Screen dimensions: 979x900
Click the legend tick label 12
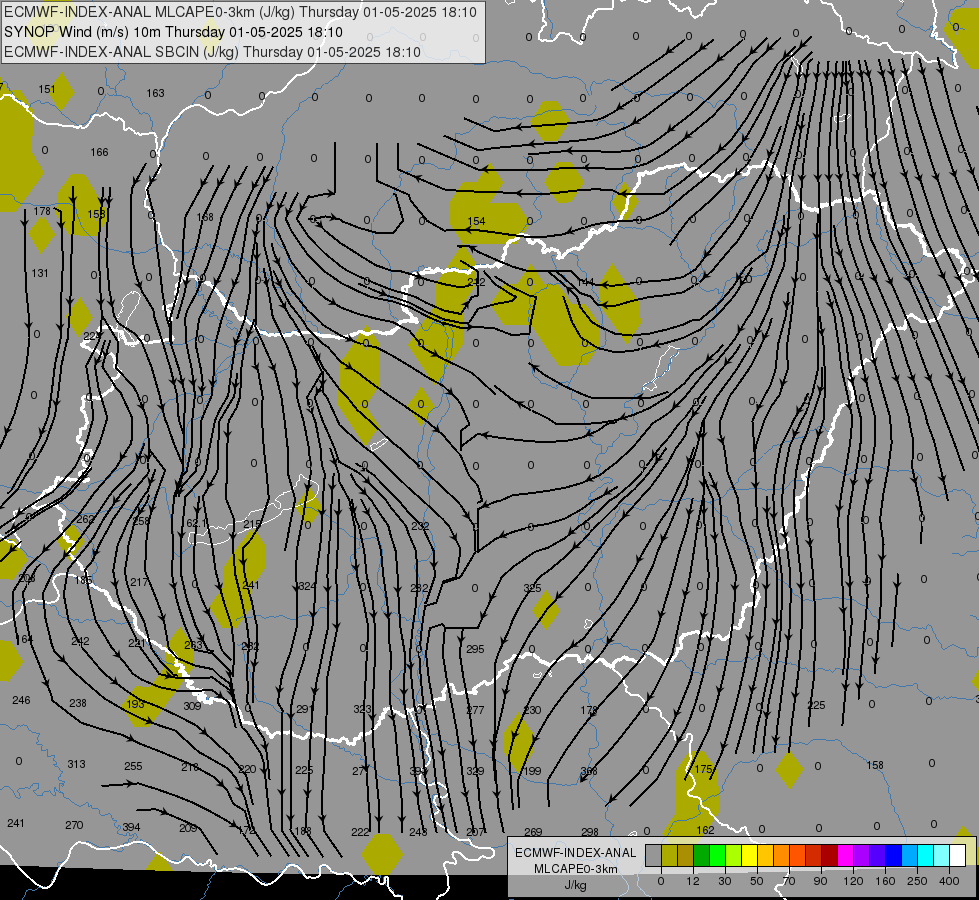point(692,881)
